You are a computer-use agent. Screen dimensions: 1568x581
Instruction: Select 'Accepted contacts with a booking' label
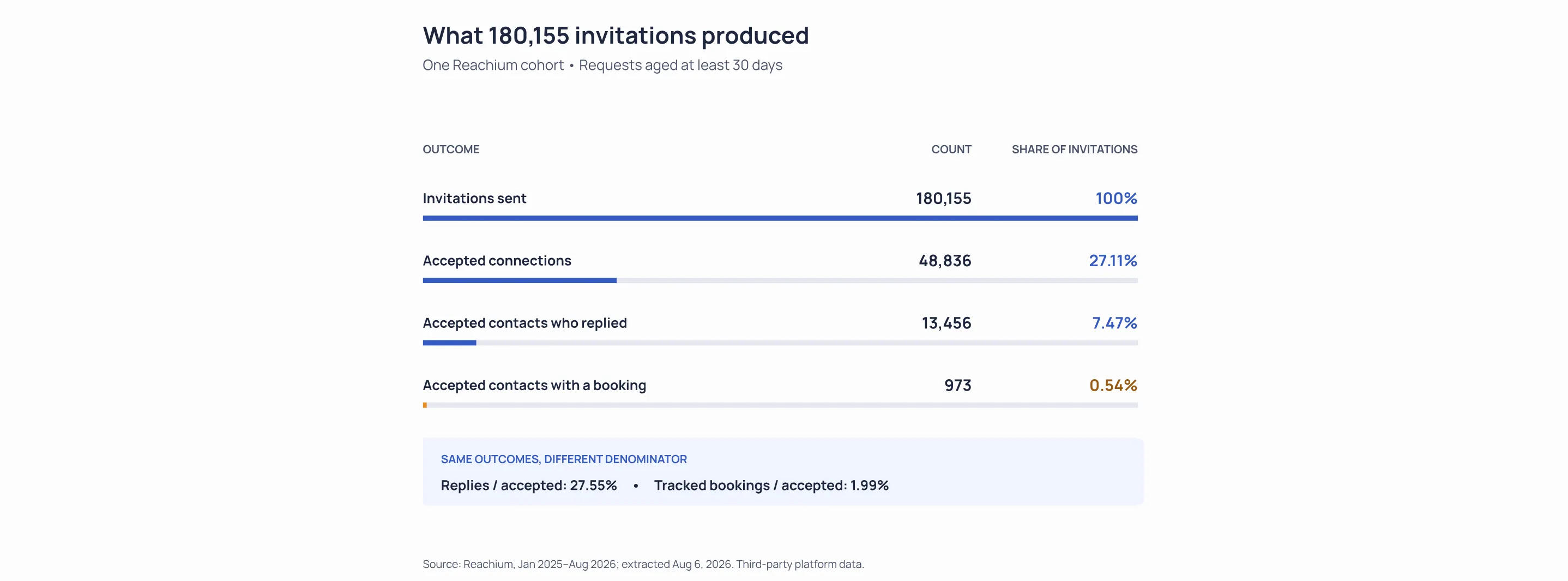[534, 386]
